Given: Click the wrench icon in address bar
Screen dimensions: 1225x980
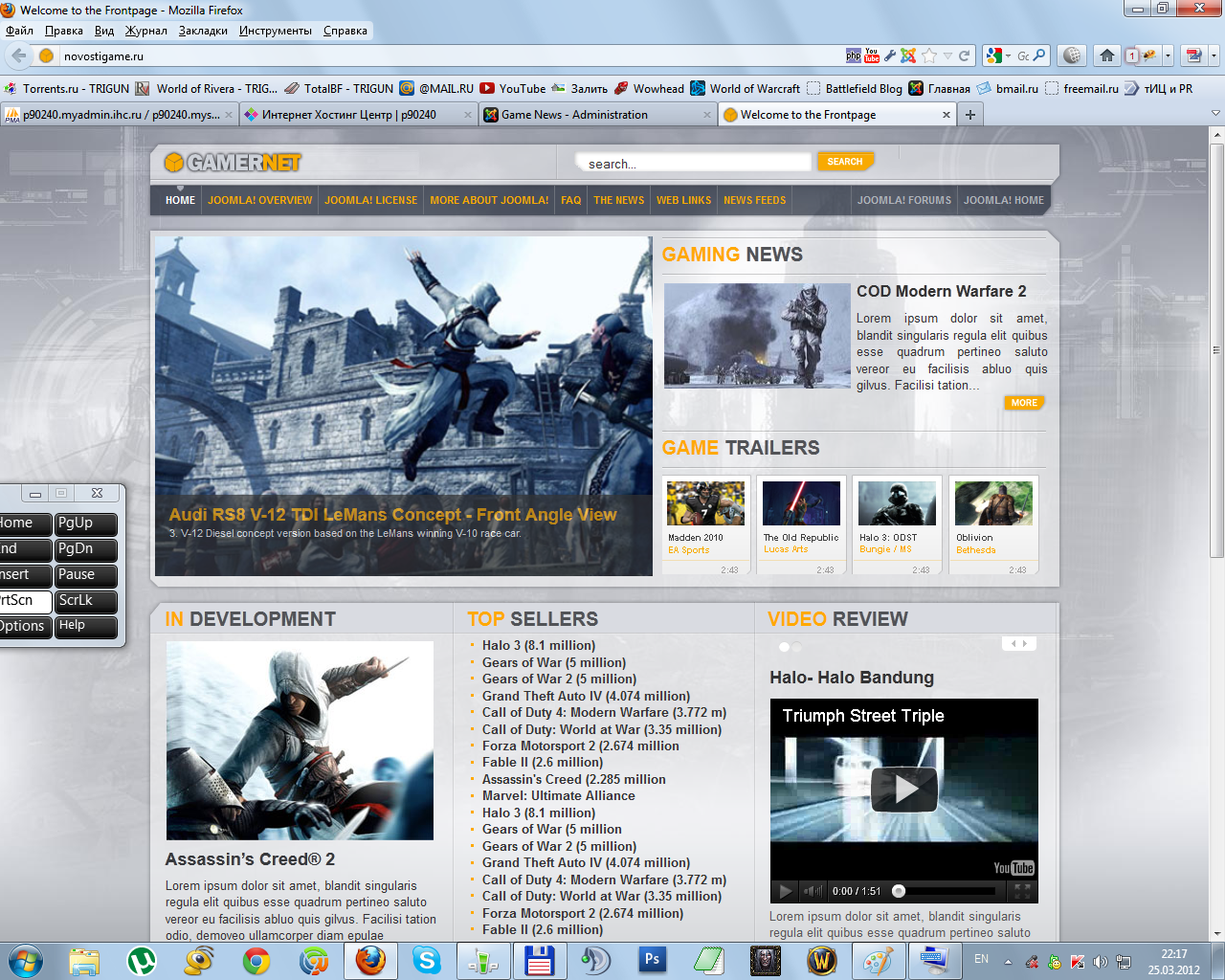Looking at the screenshot, I should (890, 56).
